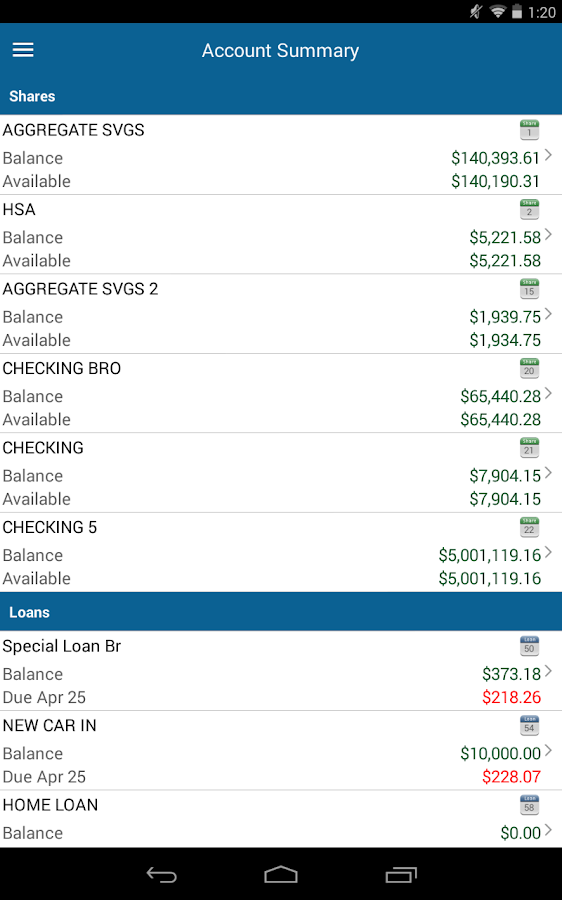Tap the Loan 50 badge icon
This screenshot has width=562, height=900.
pyautogui.click(x=529, y=646)
